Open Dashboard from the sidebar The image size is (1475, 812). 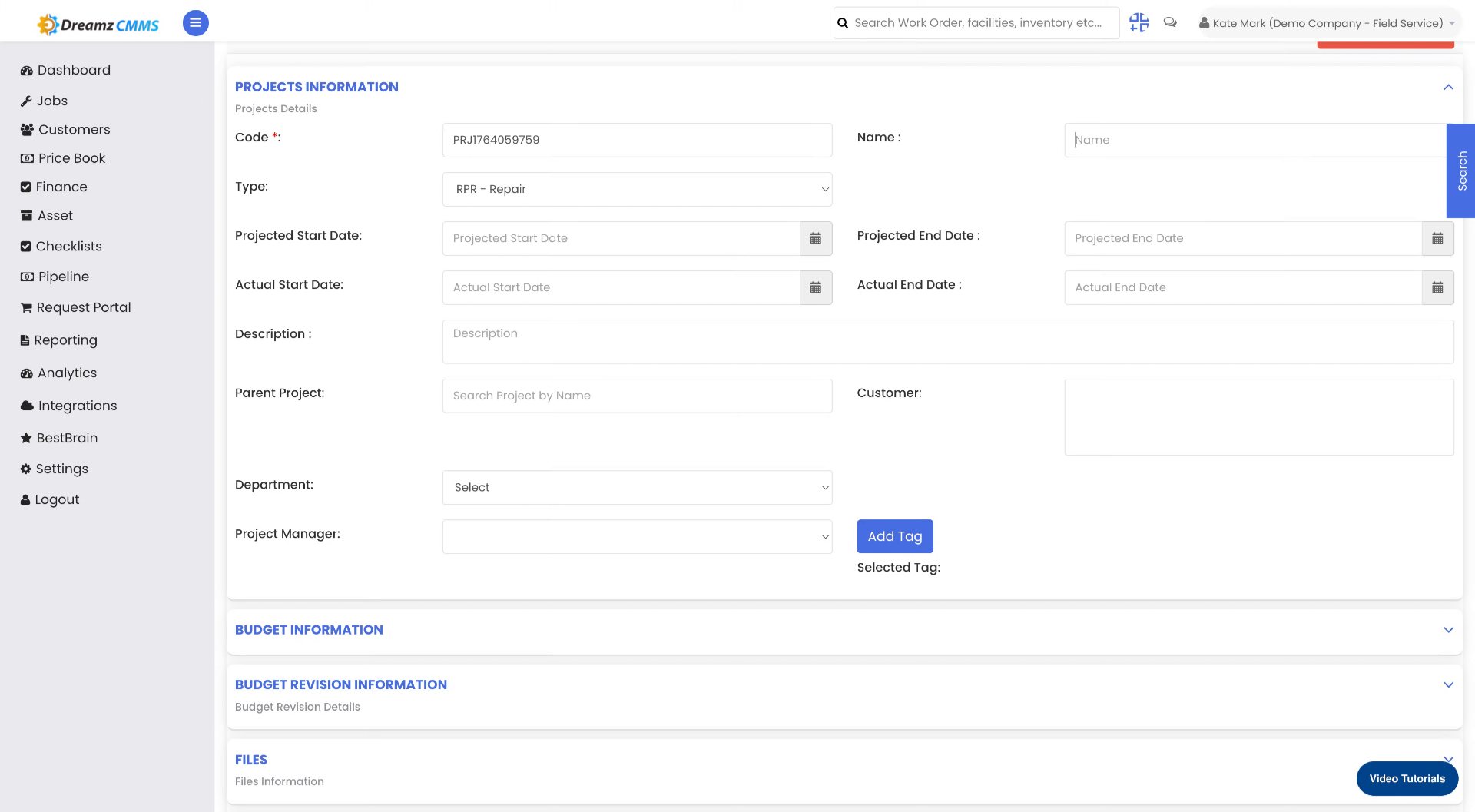66,71
